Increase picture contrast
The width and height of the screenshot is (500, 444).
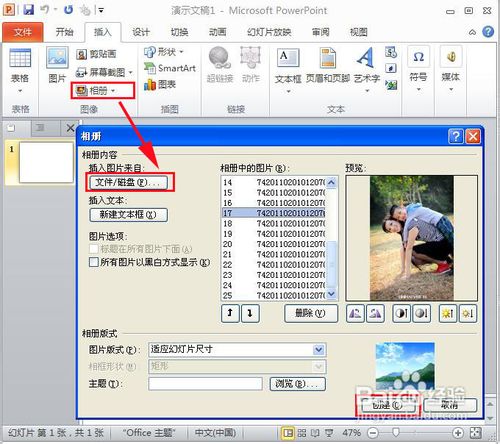click(x=401, y=313)
